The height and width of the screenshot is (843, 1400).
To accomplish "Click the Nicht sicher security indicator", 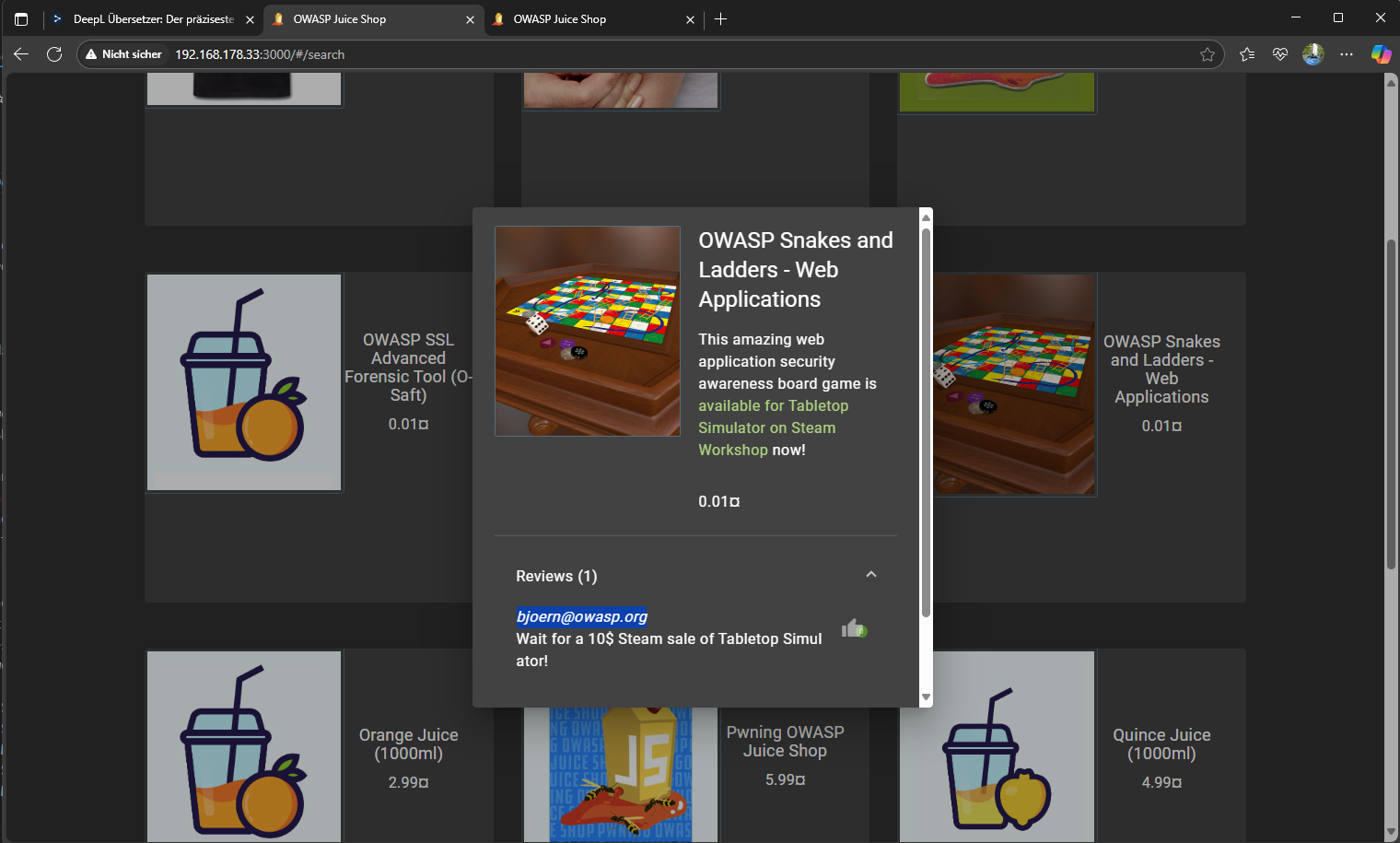I will click(x=123, y=54).
